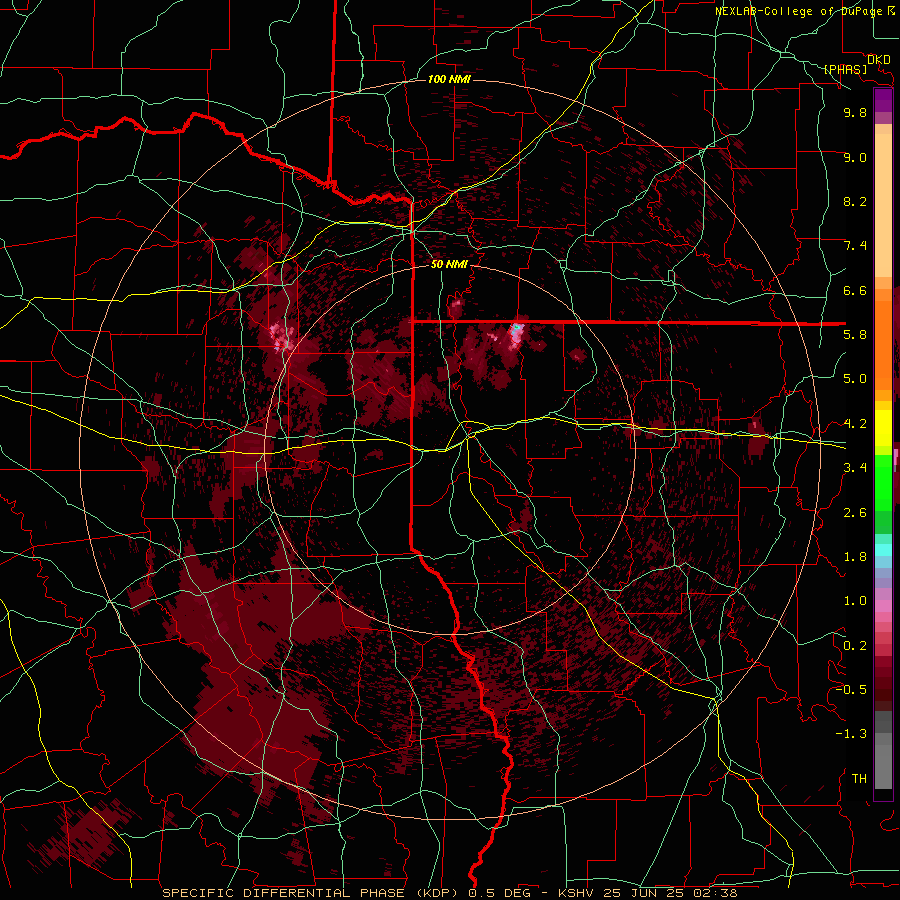Click the cyan band of the color bar

tap(883, 550)
